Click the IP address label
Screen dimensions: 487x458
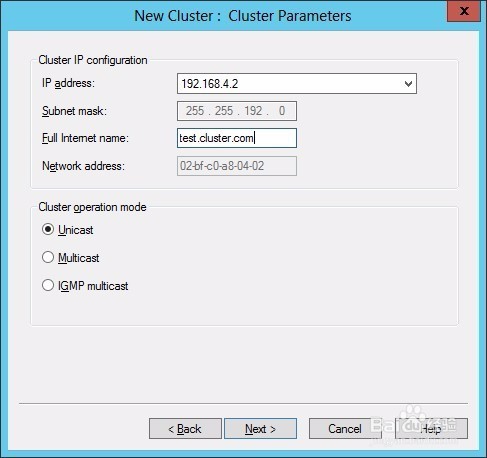68,83
